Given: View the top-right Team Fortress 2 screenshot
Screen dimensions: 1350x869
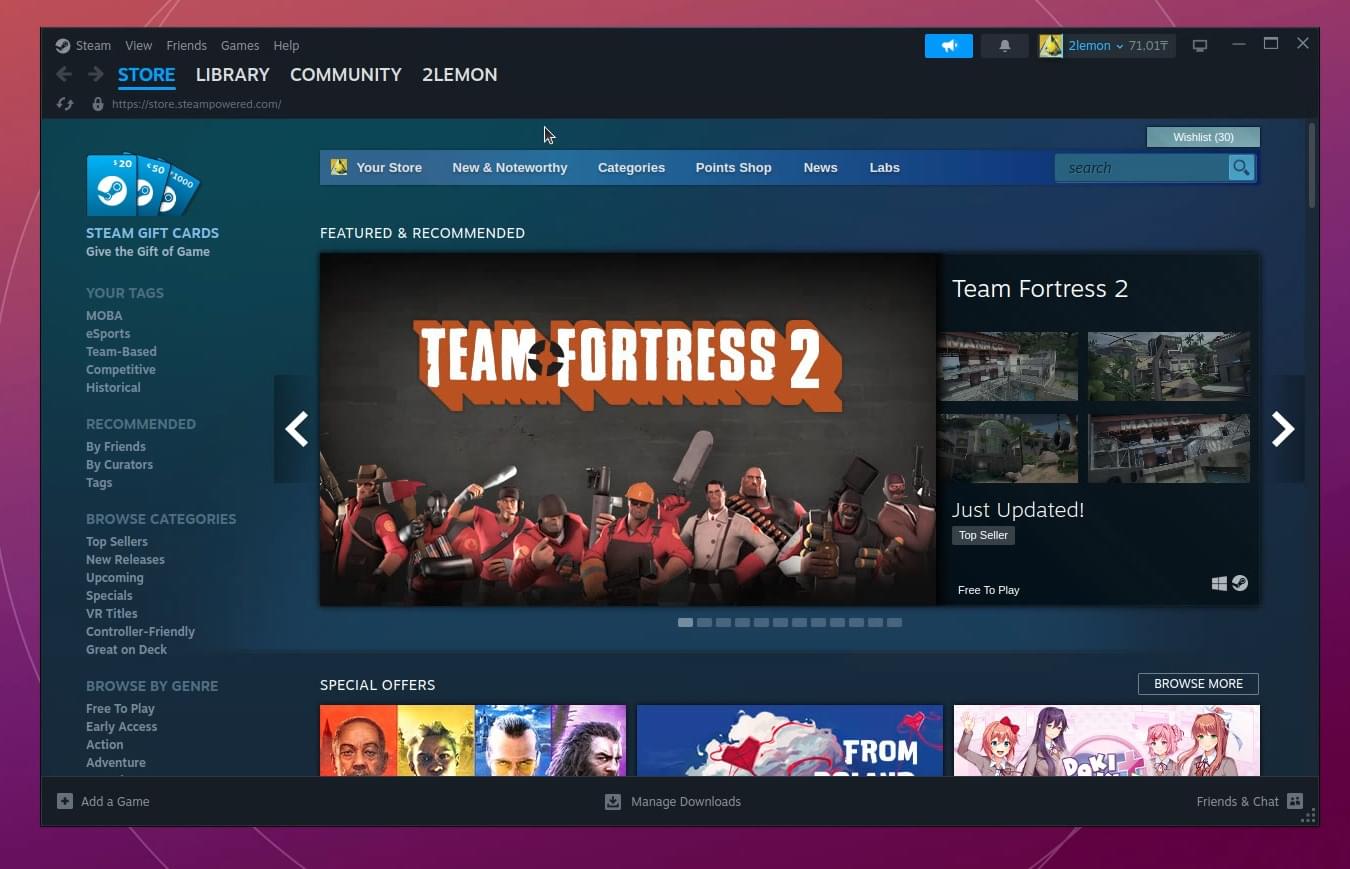Looking at the screenshot, I should [1169, 366].
